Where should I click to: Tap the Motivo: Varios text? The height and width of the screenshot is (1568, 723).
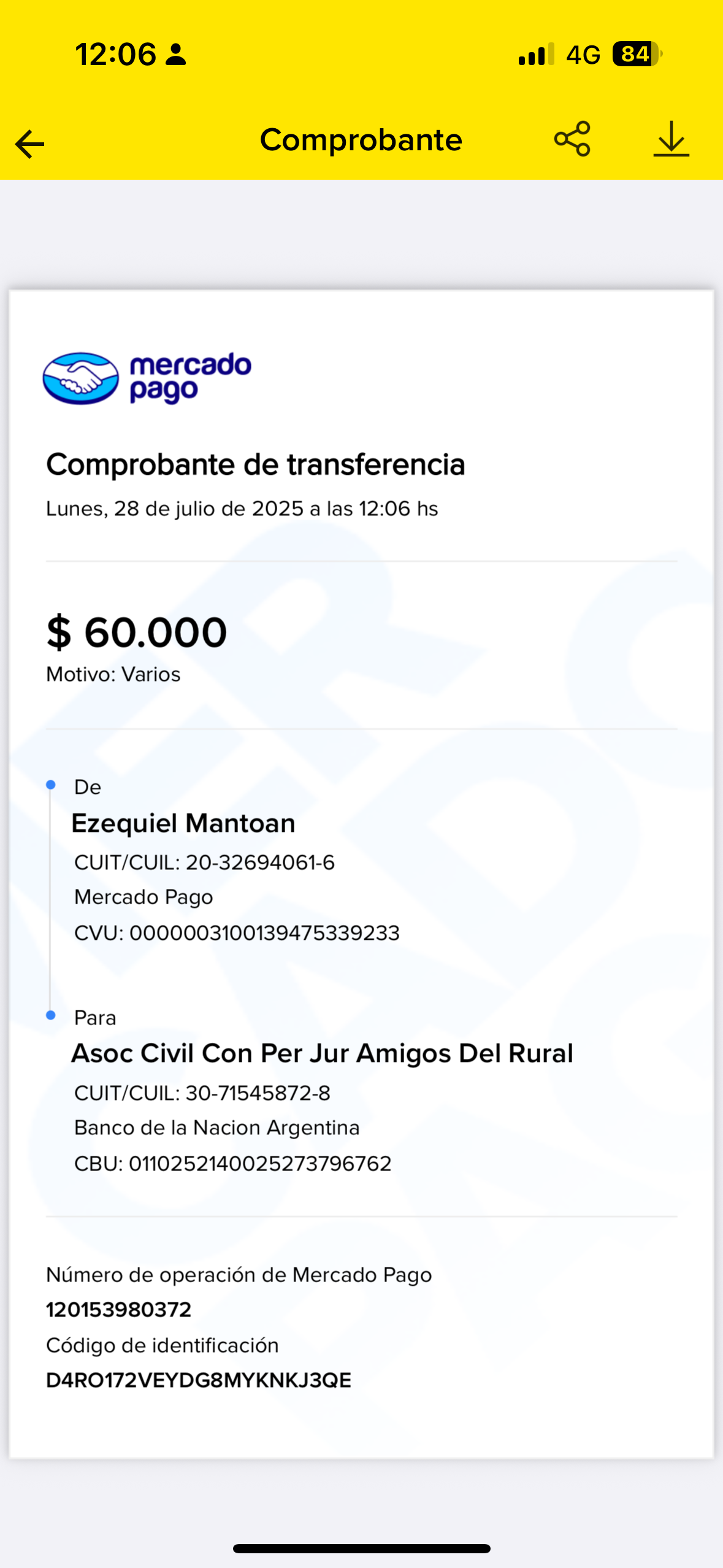click(113, 674)
